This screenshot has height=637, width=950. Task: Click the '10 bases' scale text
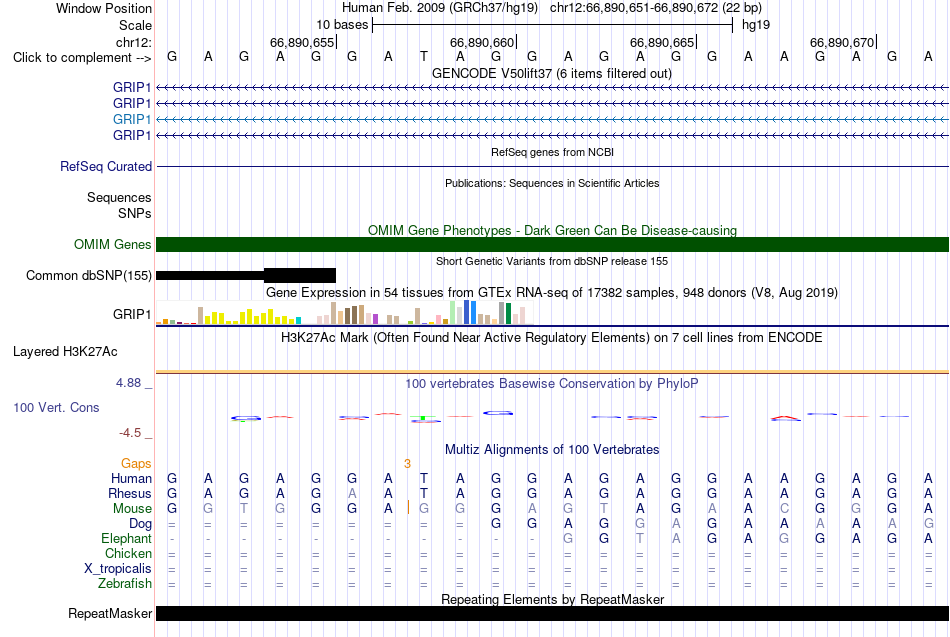[342, 25]
